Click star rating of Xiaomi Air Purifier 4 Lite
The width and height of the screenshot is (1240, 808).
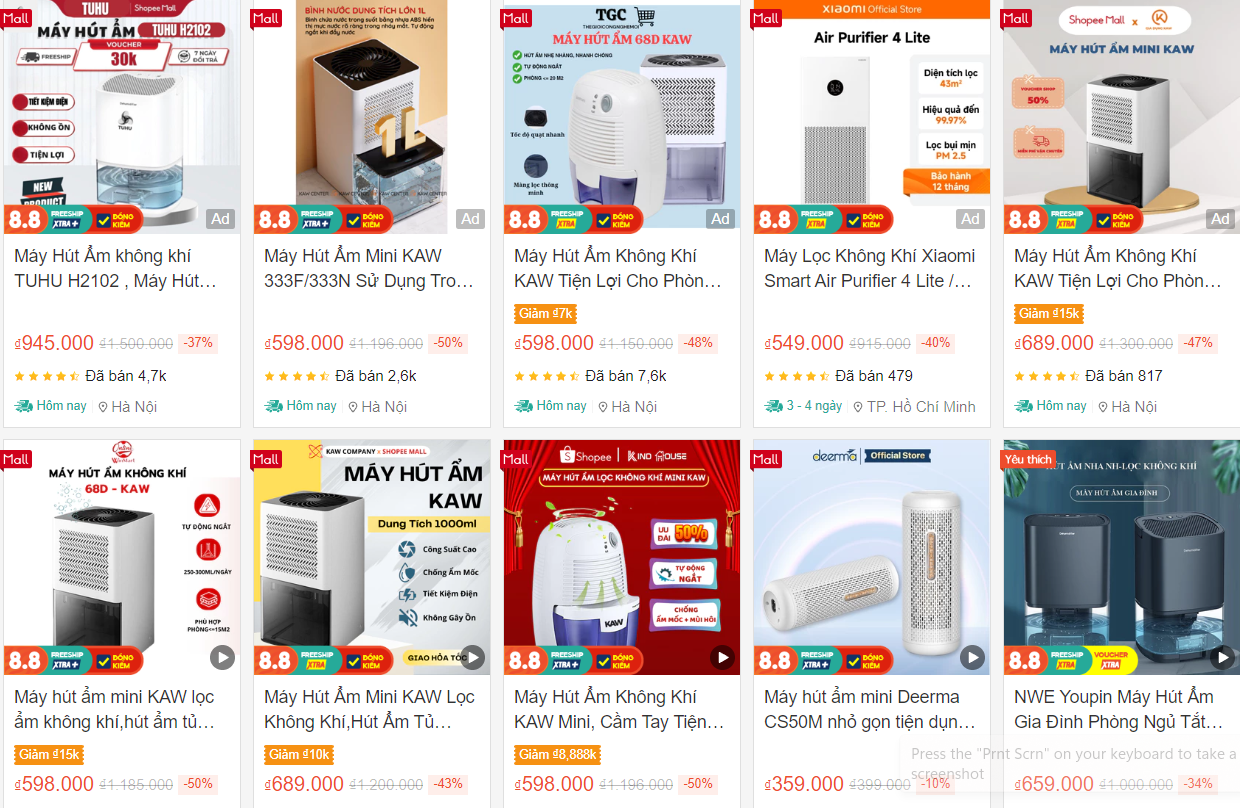click(x=796, y=376)
